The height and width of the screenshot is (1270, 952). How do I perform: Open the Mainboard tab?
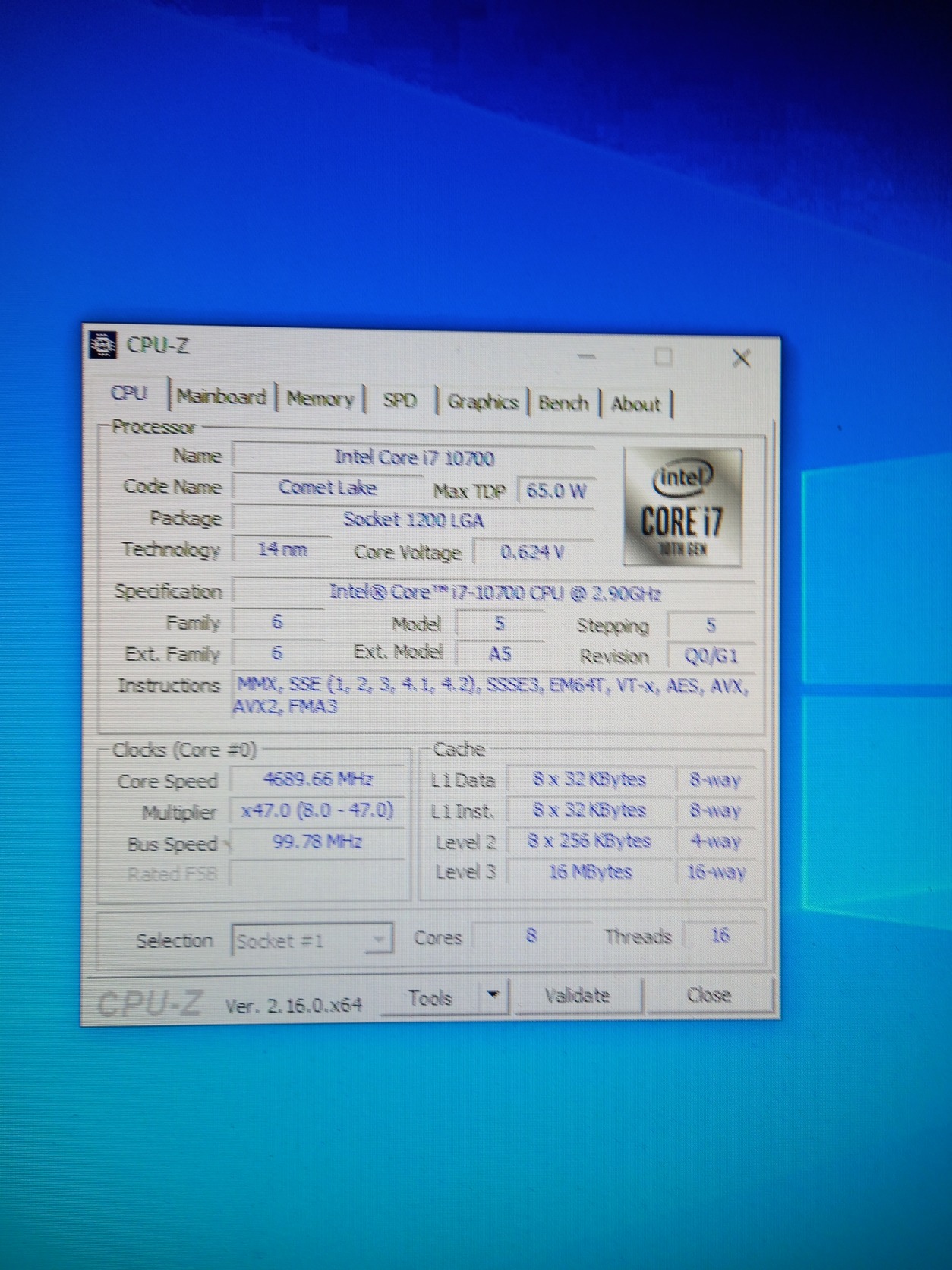click(221, 396)
